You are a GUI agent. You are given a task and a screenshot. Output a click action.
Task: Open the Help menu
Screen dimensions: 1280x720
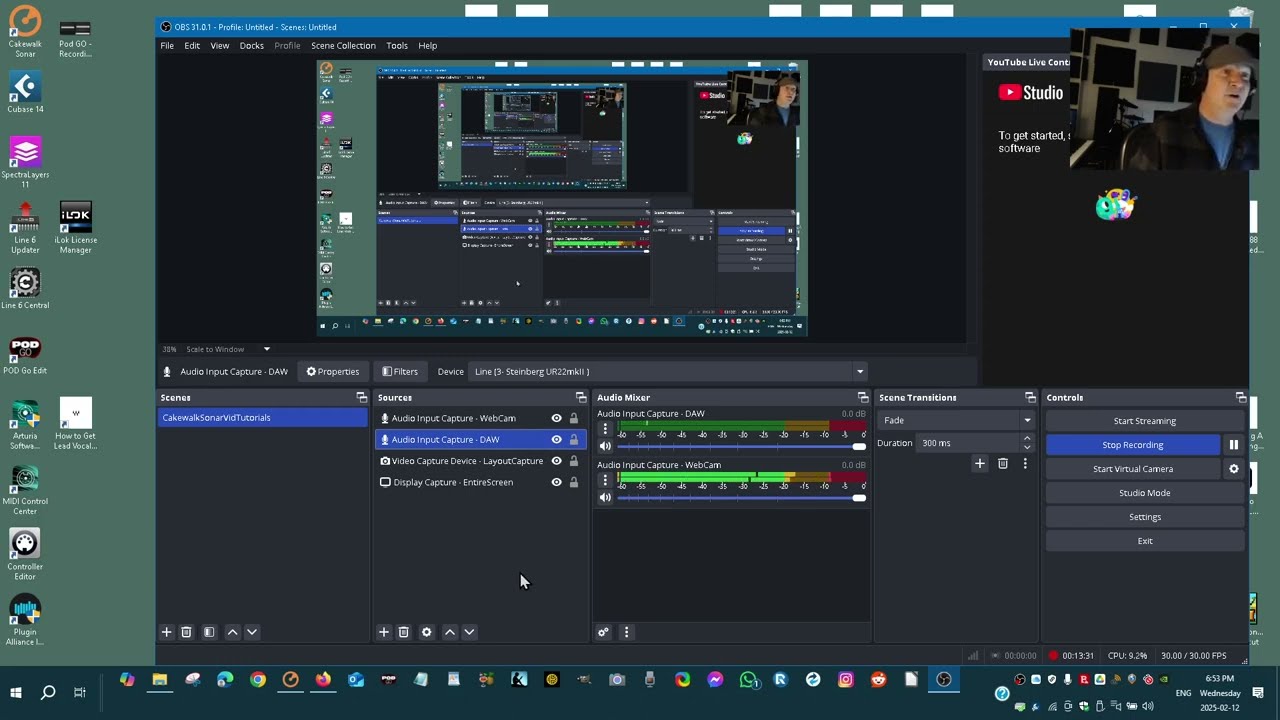(x=427, y=46)
